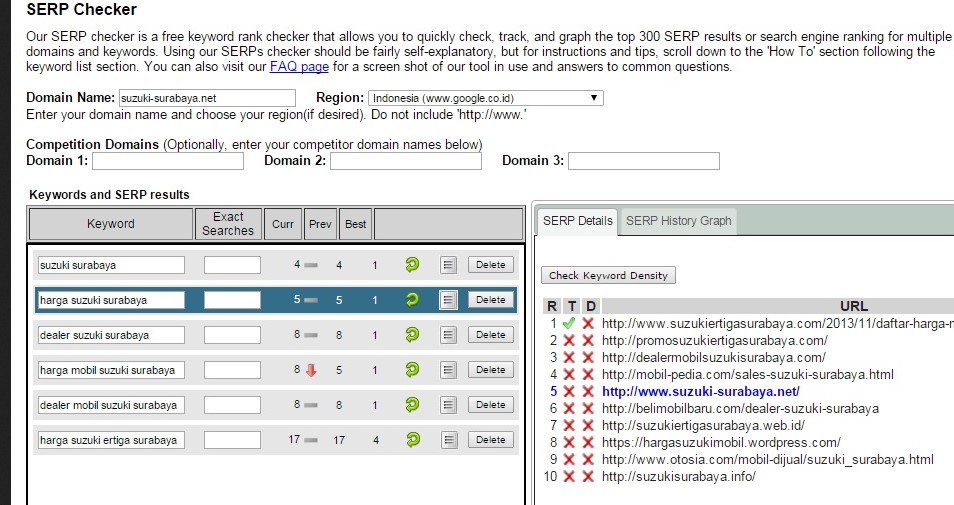Switch to the SERP History Graph tab
This screenshot has width=954, height=505.
(x=678, y=221)
